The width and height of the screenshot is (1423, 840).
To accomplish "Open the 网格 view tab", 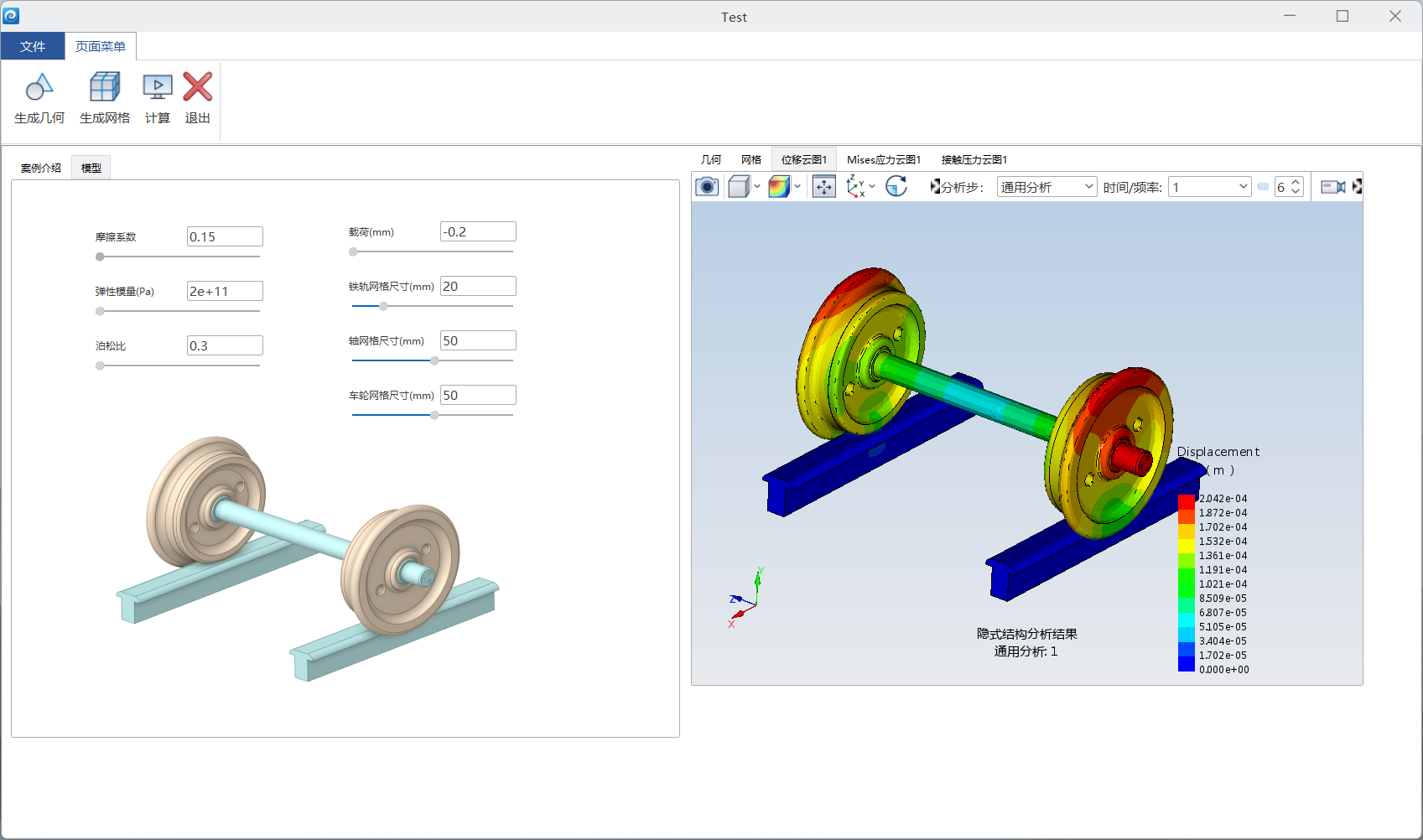I will (x=751, y=159).
